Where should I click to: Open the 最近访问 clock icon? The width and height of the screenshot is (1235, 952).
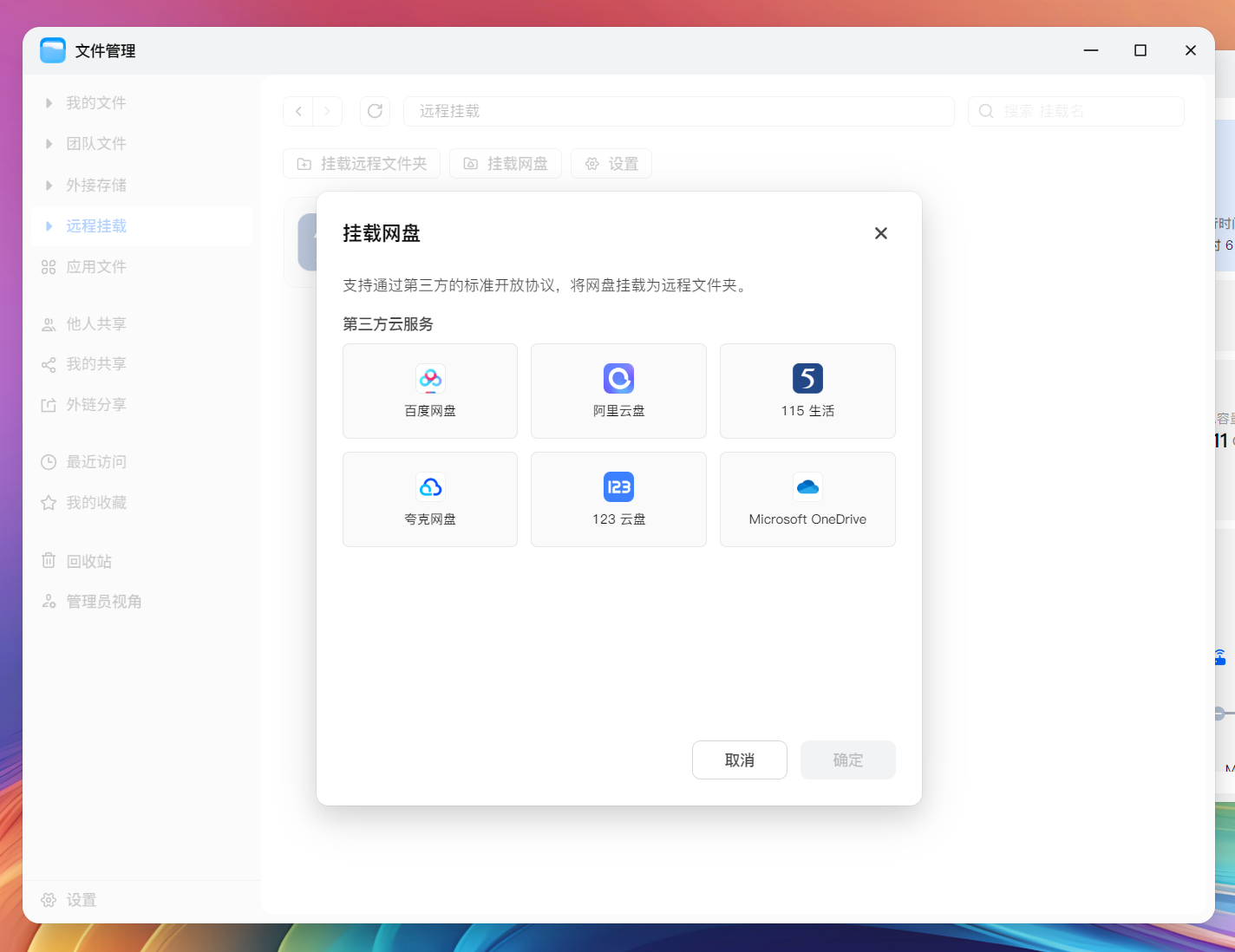coord(49,462)
